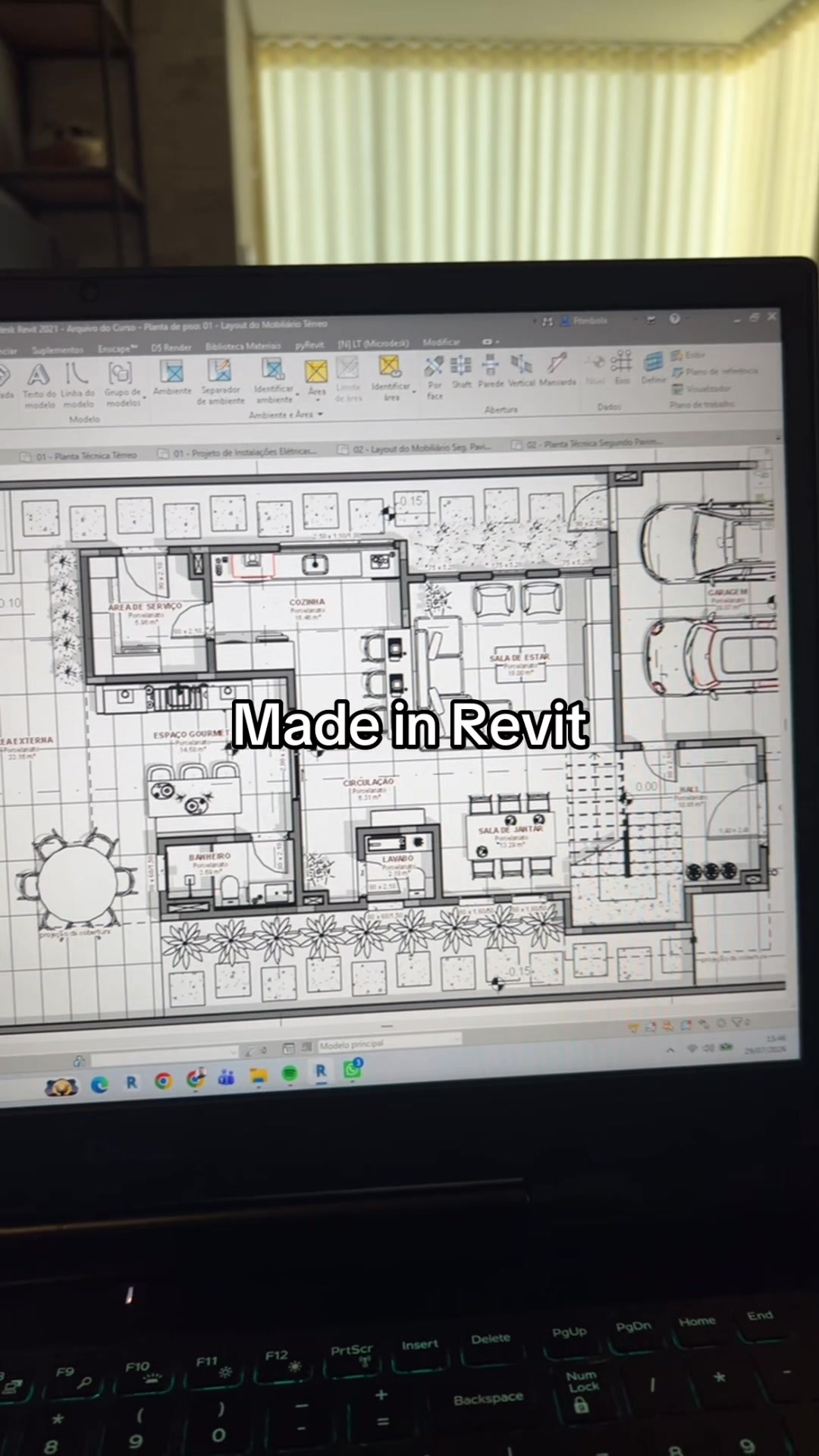
Task: Select the Linha do modelo tool
Action: [77, 384]
